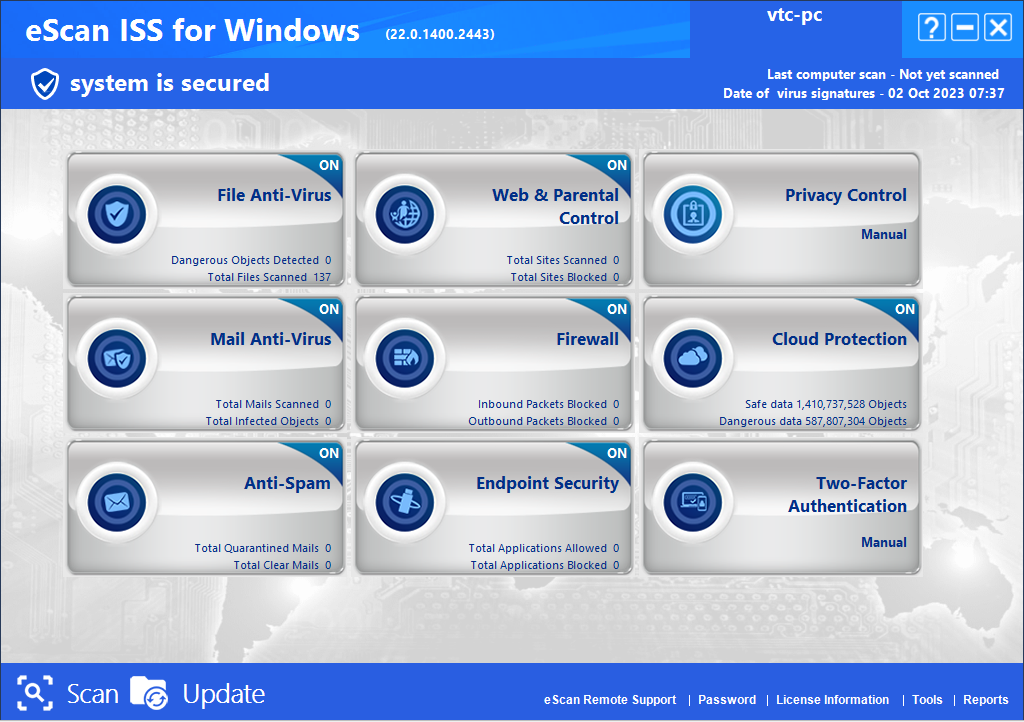Open the Reports section
Viewport: 1024px width, 722px height.
985,700
